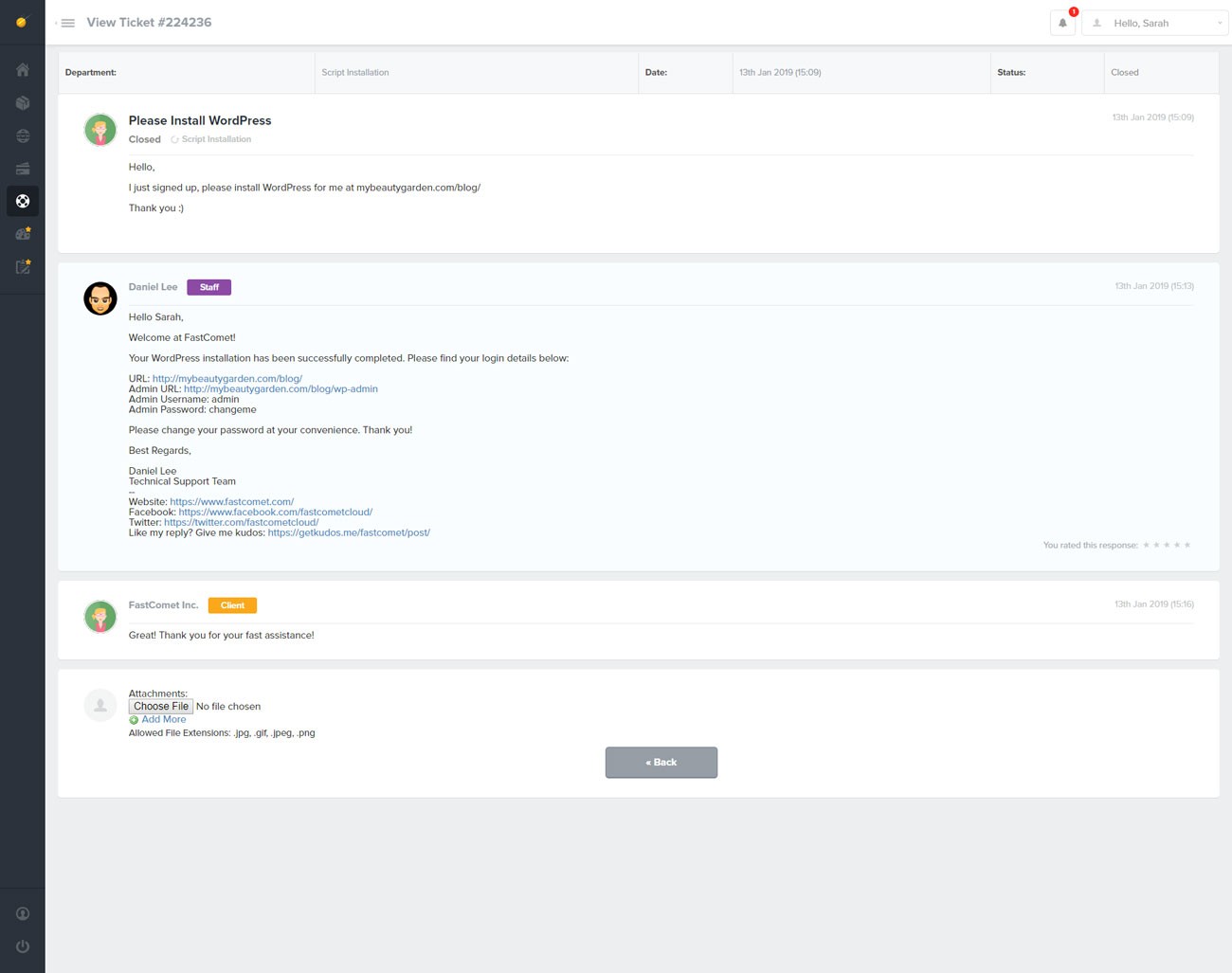The height and width of the screenshot is (973, 1232).
Task: Rate Daniel's reply with the fifth star
Action: click(1187, 545)
